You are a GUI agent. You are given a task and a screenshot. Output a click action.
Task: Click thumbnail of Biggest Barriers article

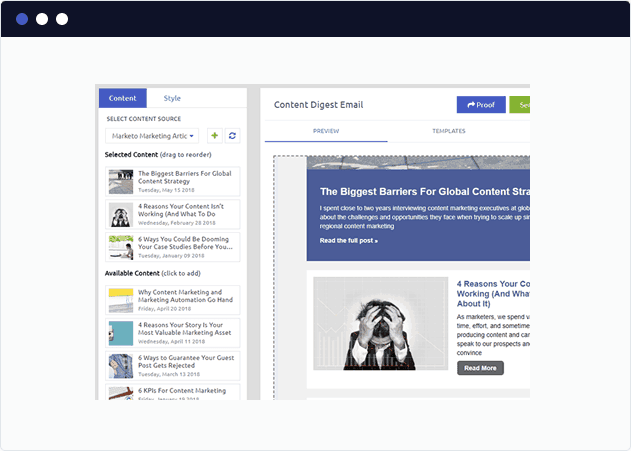(x=121, y=182)
